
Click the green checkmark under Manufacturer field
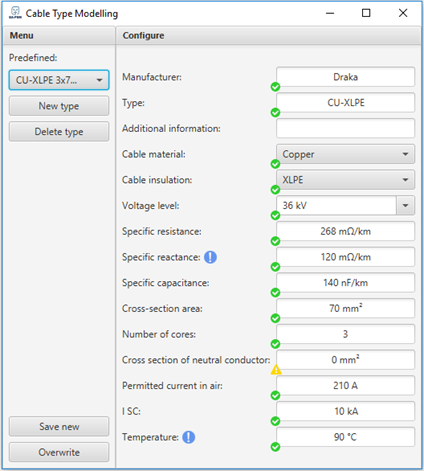(275, 87)
